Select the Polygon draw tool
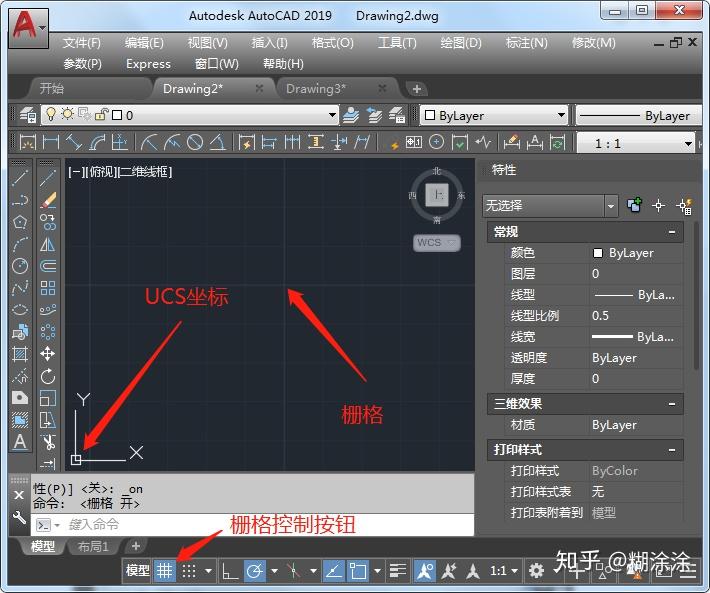 click(x=20, y=222)
